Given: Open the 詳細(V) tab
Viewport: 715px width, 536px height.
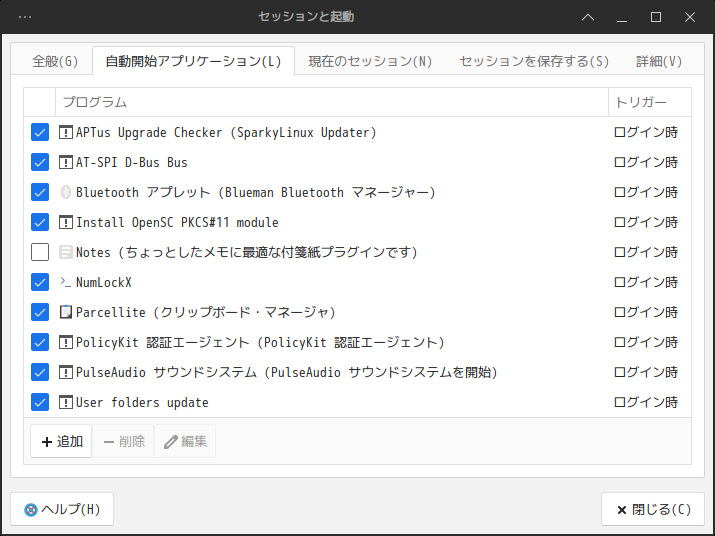Looking at the screenshot, I should point(659,61).
